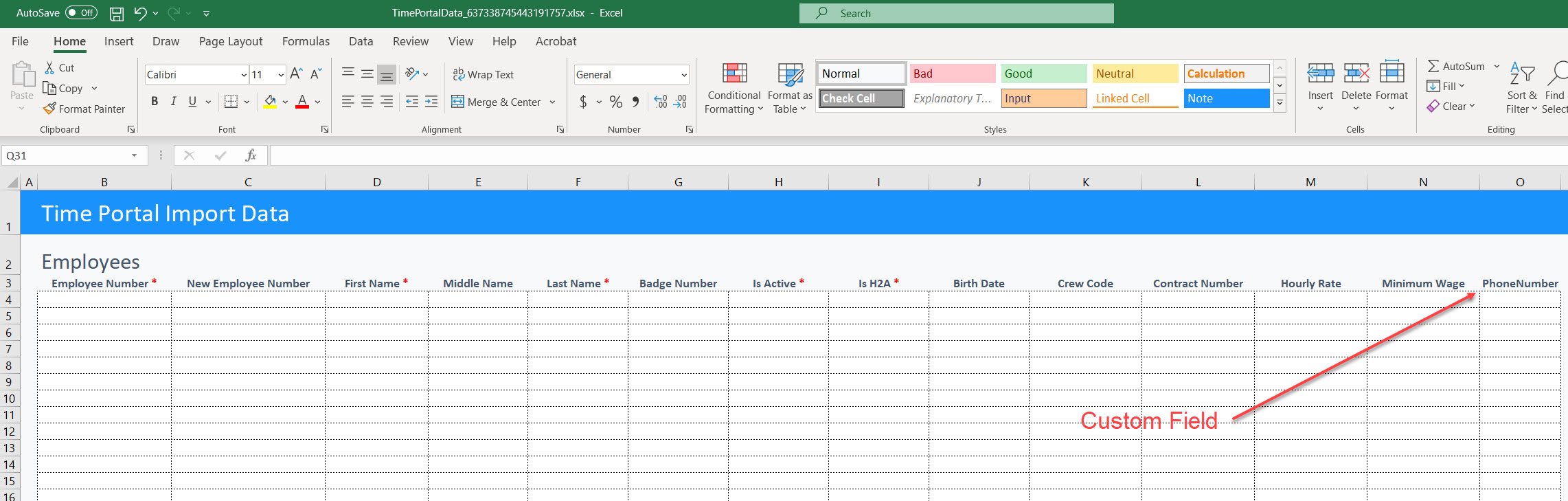The image size is (1568, 501).
Task: Click the Search box in title bar
Action: click(956, 13)
